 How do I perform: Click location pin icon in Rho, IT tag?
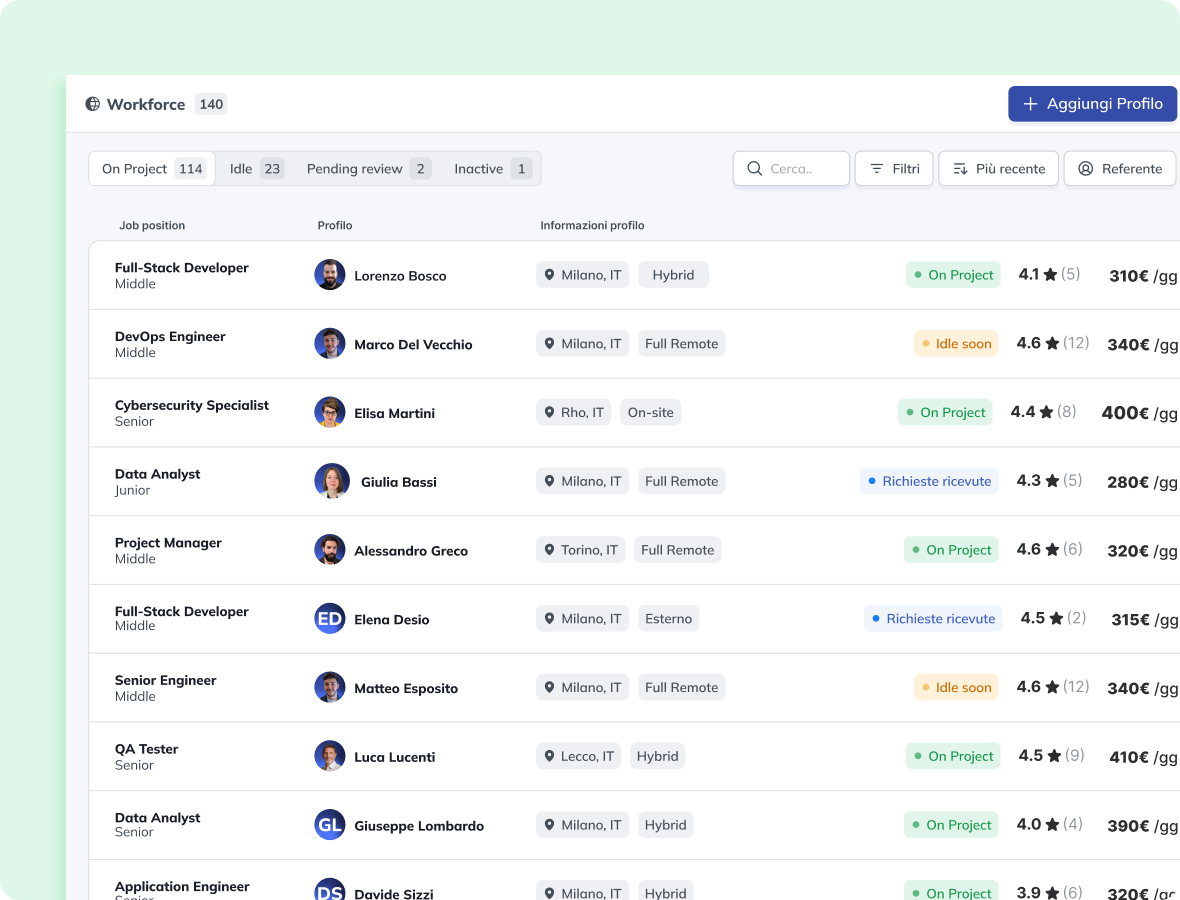click(x=549, y=412)
